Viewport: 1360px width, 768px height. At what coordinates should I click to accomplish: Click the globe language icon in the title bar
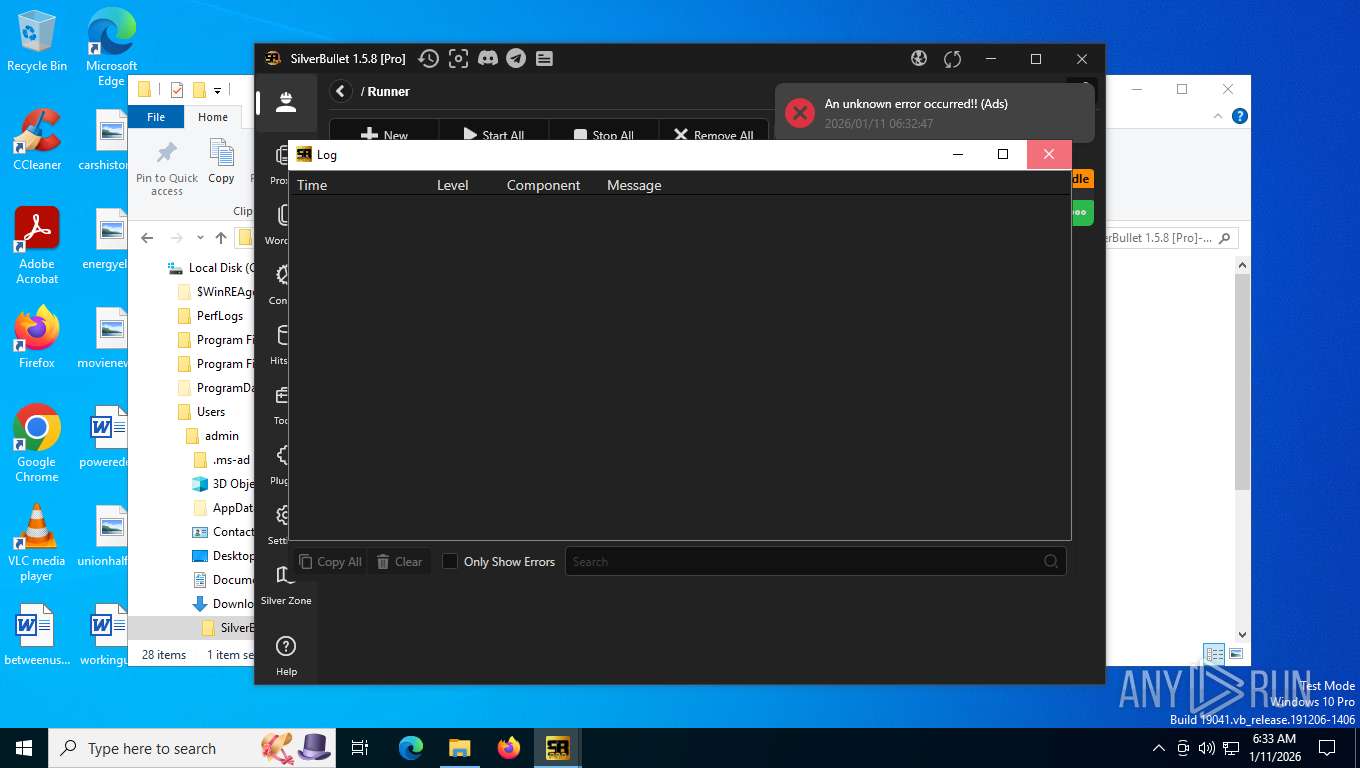[x=919, y=59]
